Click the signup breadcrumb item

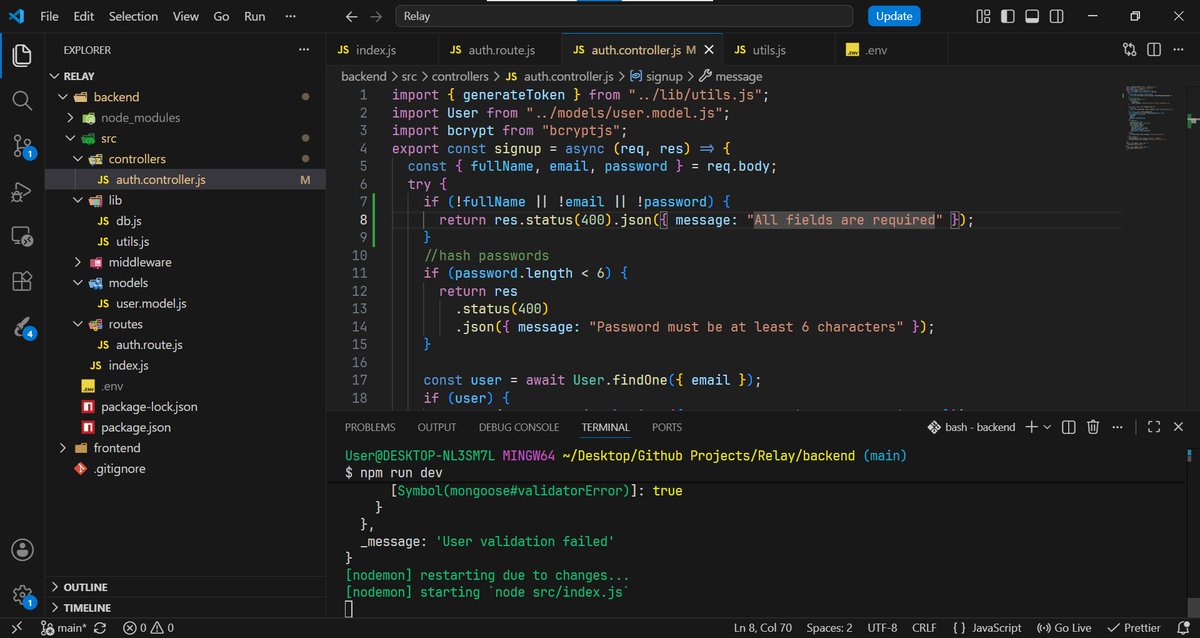click(x=656, y=76)
